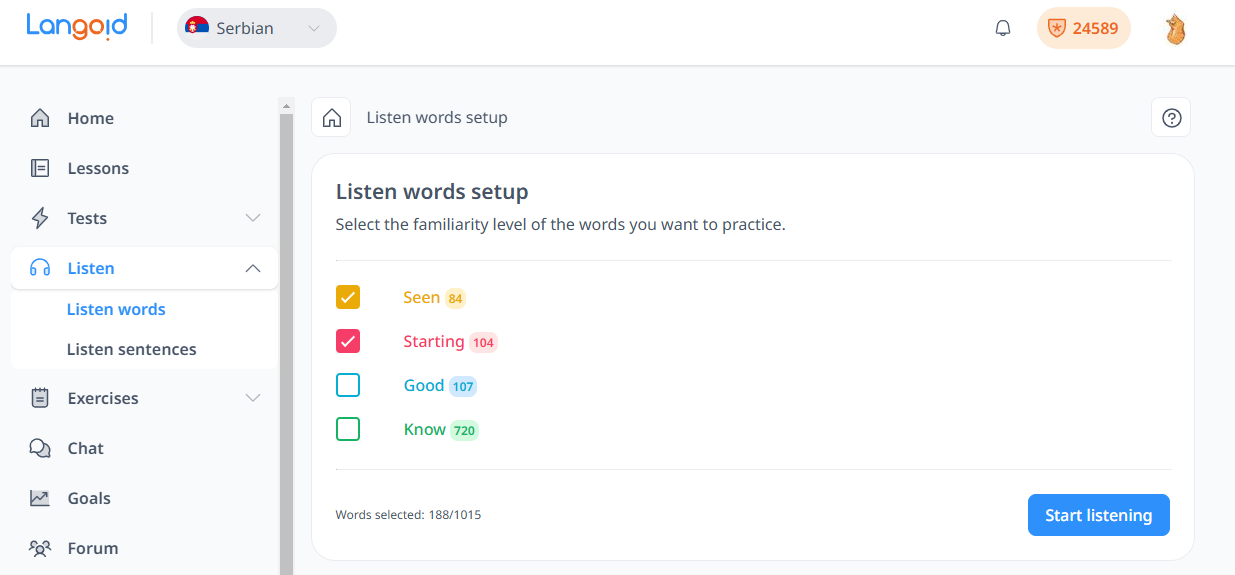1235x575 pixels.
Task: Click the Goals chart icon
Action: (40, 498)
